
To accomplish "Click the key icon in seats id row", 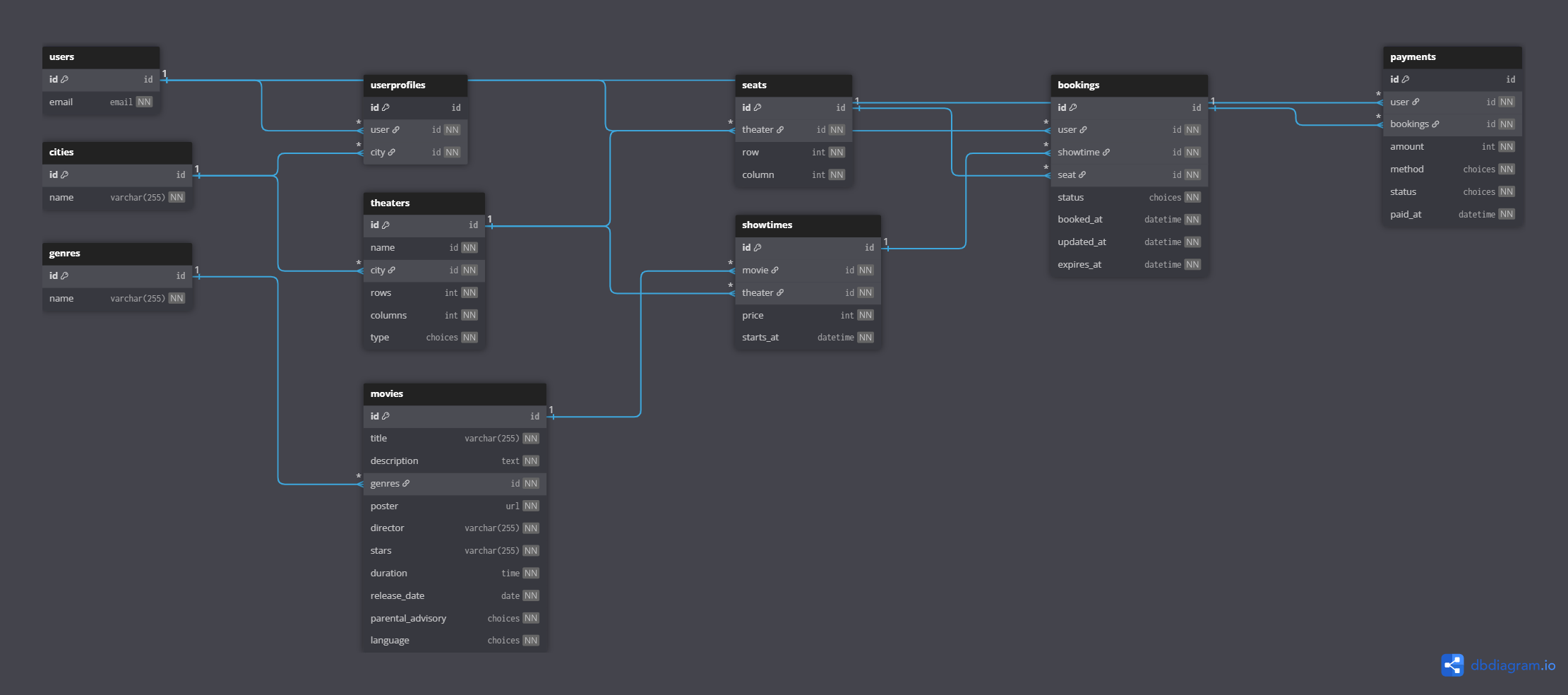I will pos(758,108).
